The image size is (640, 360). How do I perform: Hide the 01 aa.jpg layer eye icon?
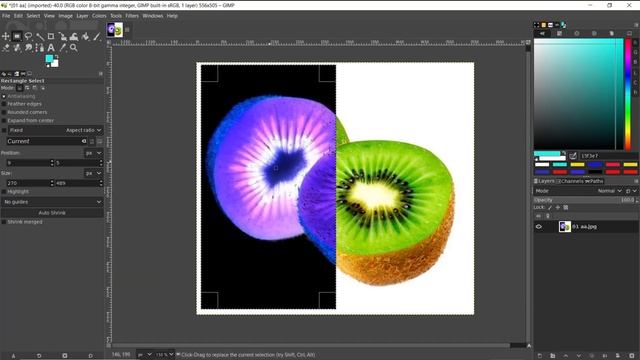539,227
